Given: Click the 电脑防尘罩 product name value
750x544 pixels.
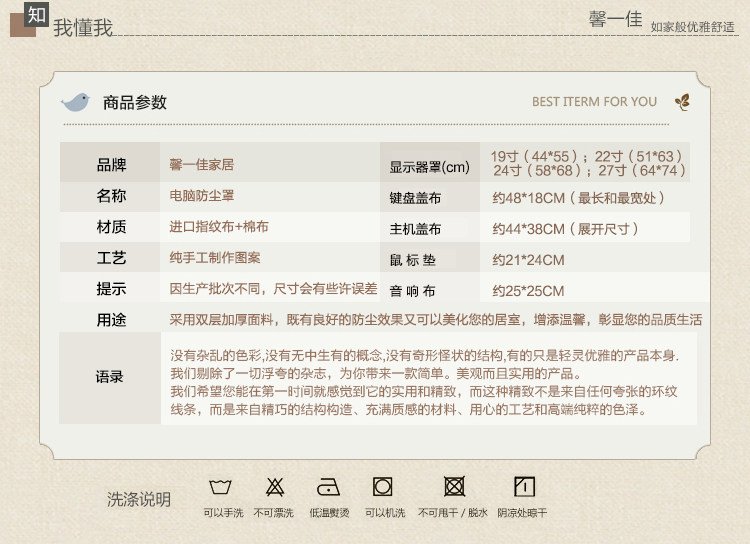Looking at the screenshot, I should tap(202, 196).
